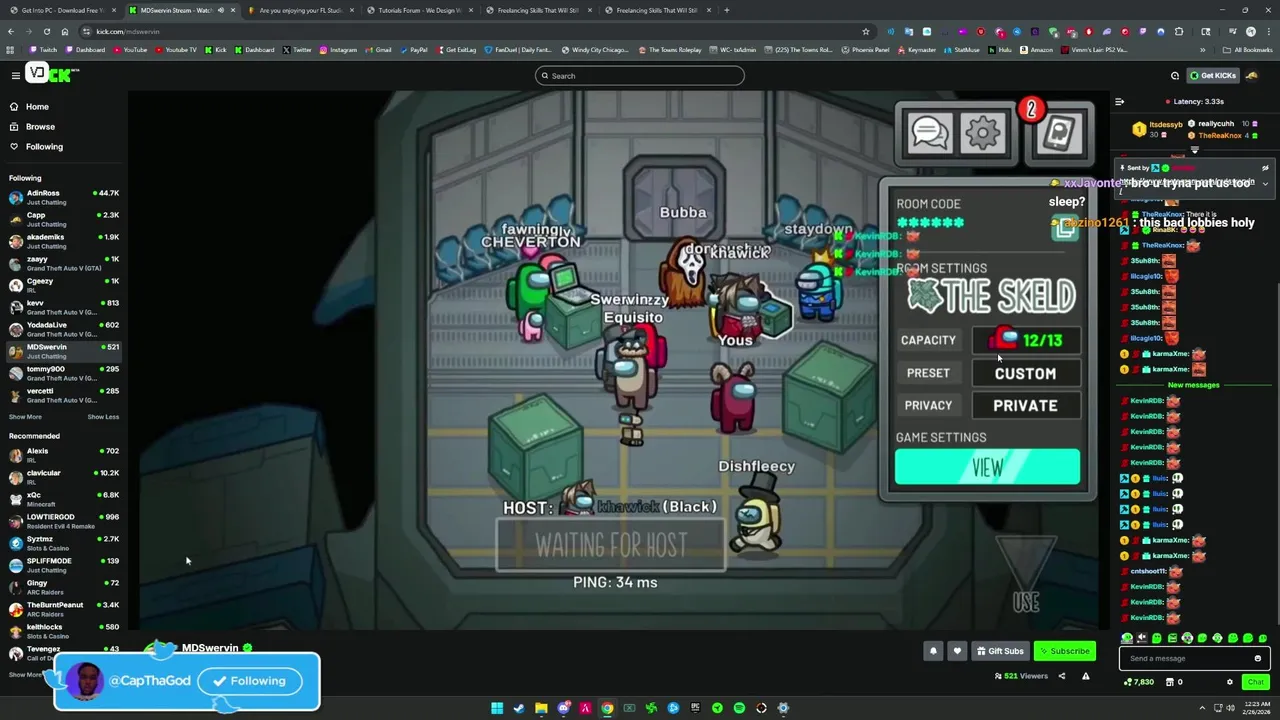Open All Bookmarks folder

click(x=1248, y=49)
